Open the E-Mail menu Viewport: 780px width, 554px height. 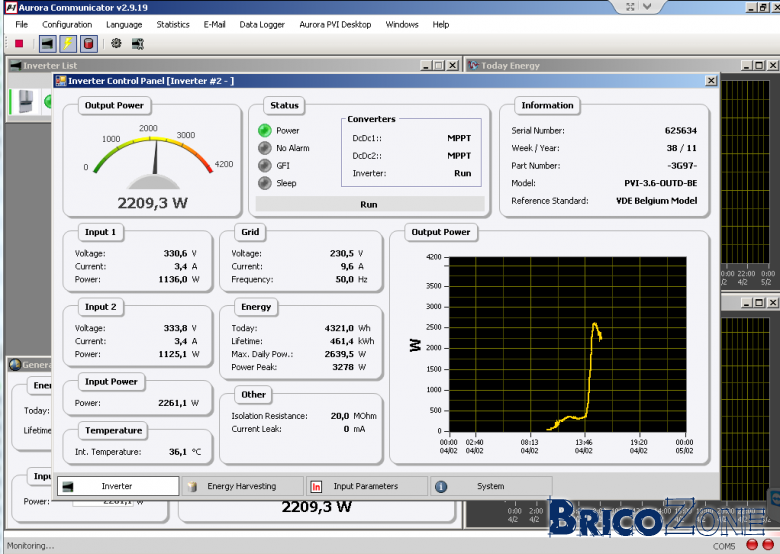pos(214,24)
